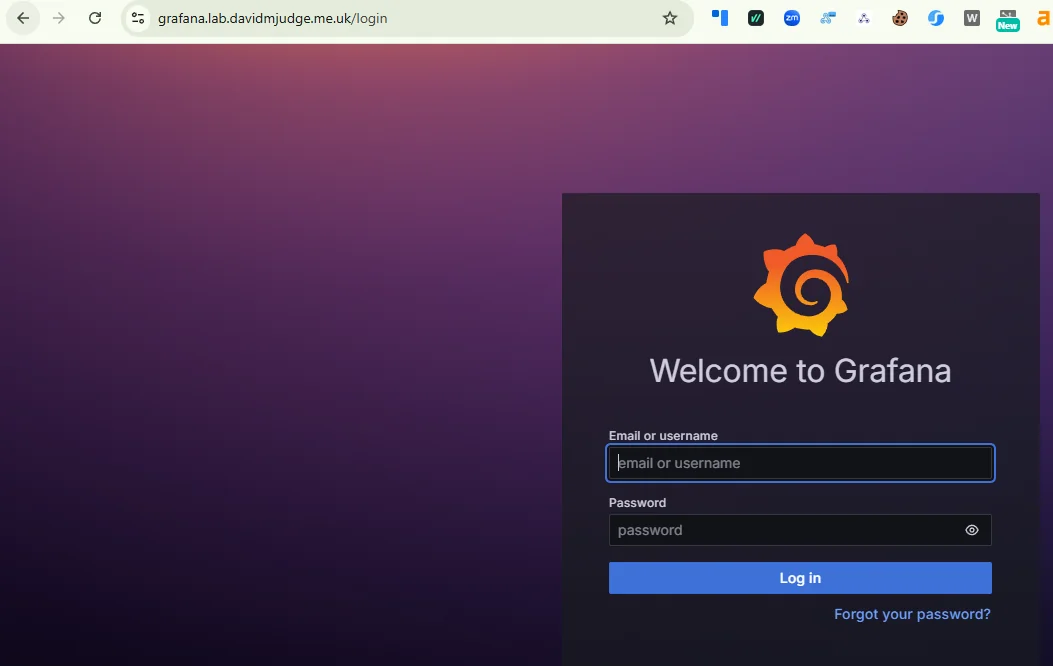Click the 'Email or username' label
This screenshot has width=1053, height=666.
pyautogui.click(x=663, y=436)
